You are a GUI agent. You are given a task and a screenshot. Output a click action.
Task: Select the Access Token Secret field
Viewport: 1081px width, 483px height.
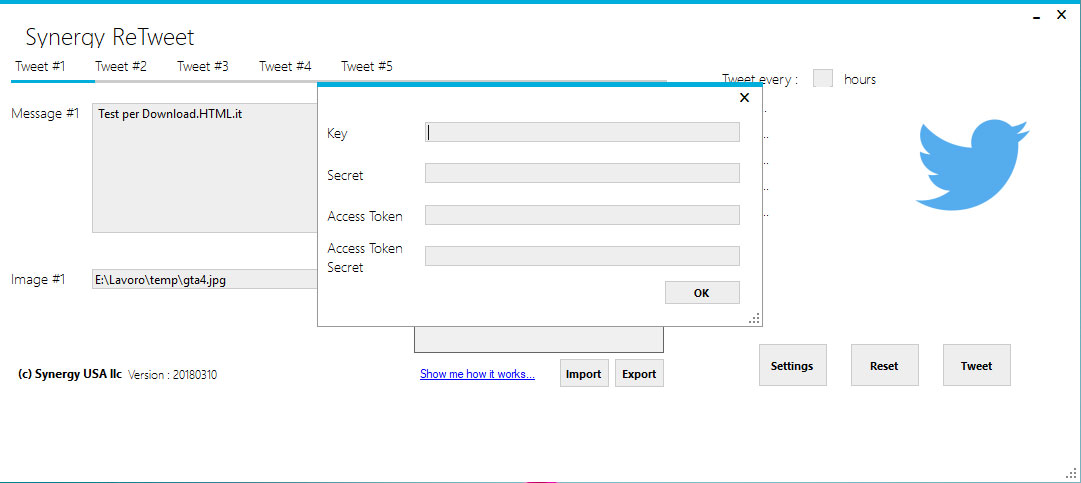pyautogui.click(x=582, y=256)
